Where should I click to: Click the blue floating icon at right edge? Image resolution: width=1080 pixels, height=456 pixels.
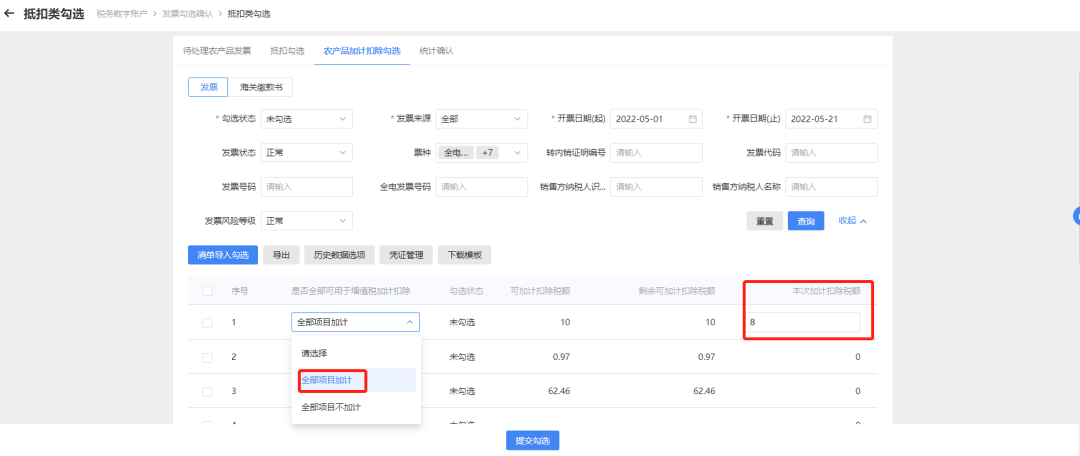tap(1077, 216)
